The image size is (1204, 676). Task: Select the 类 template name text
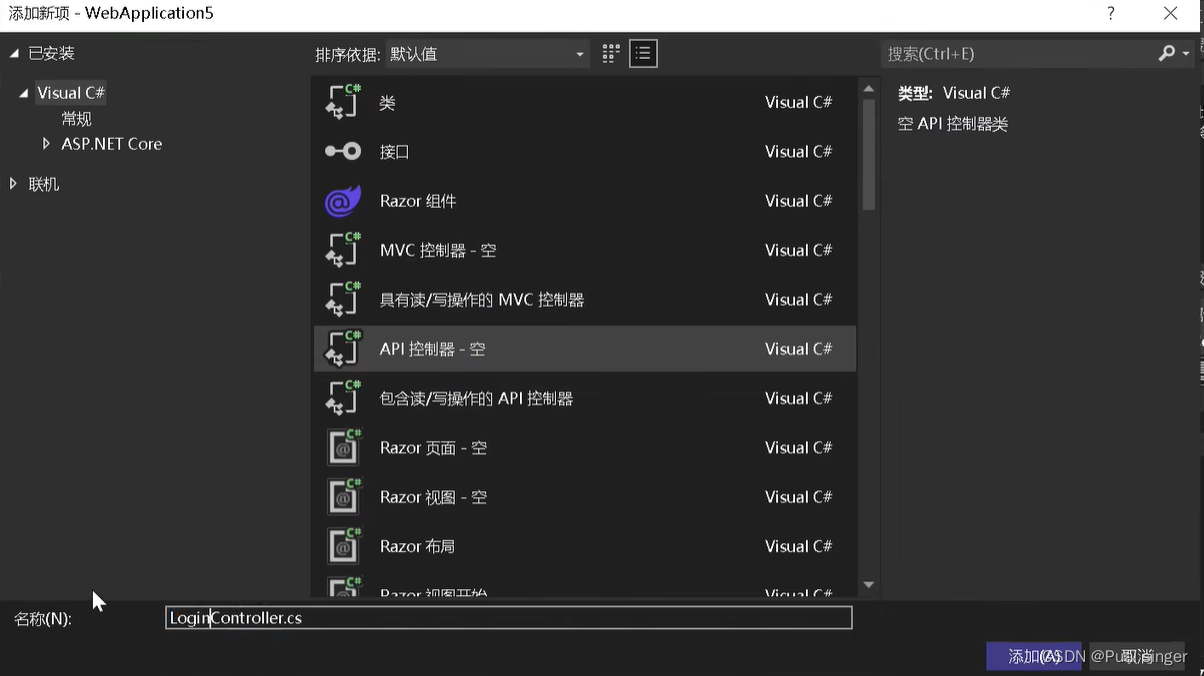pos(388,102)
